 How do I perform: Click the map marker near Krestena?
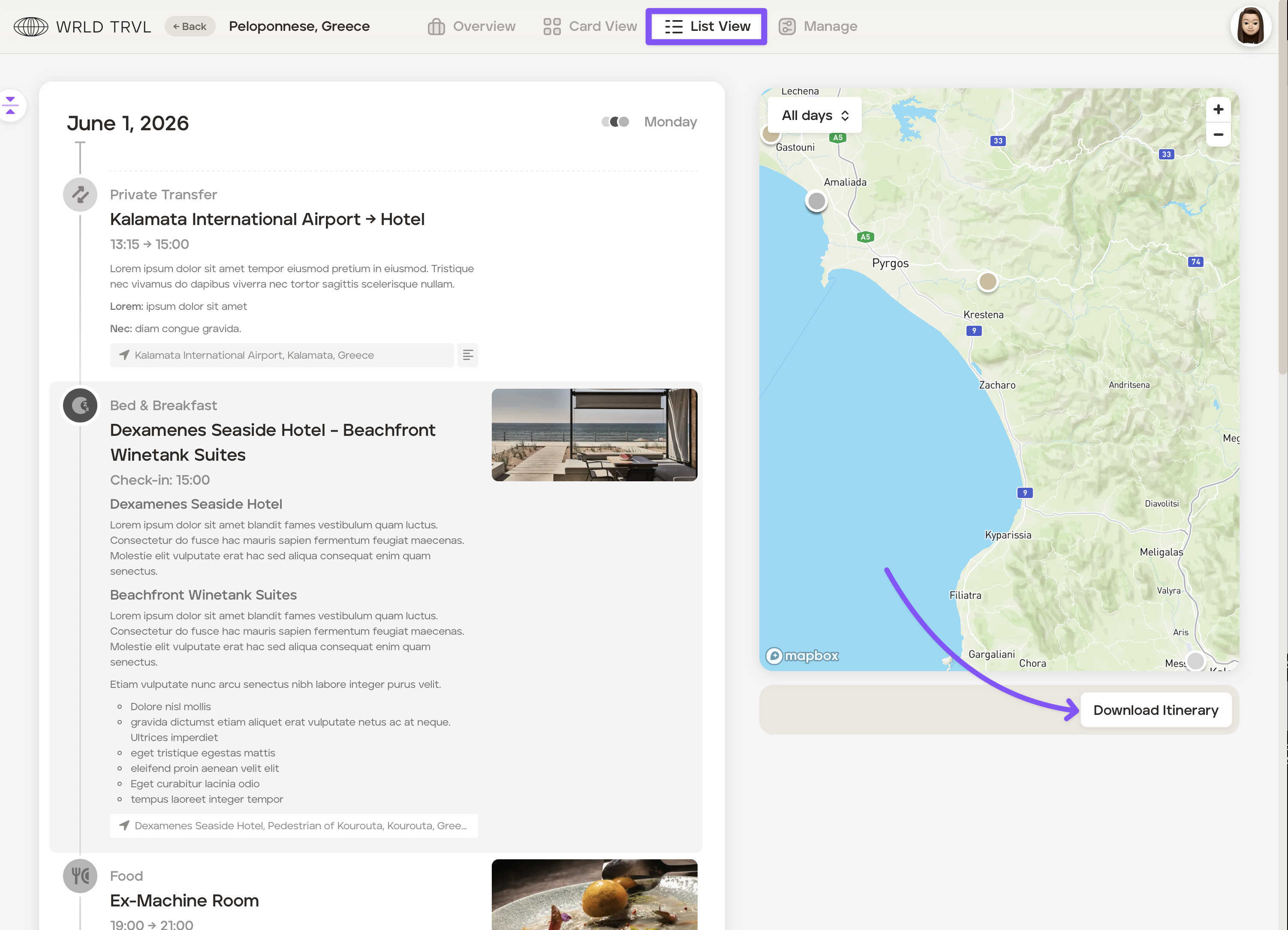point(987,282)
